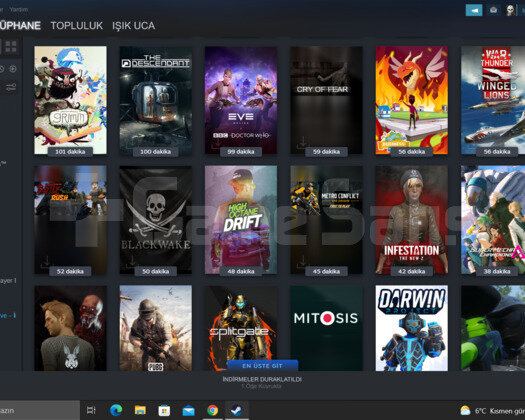Screen dimensions: 525x420
Task: Open the Super Mecha Champions cover
Action: tap(493, 220)
